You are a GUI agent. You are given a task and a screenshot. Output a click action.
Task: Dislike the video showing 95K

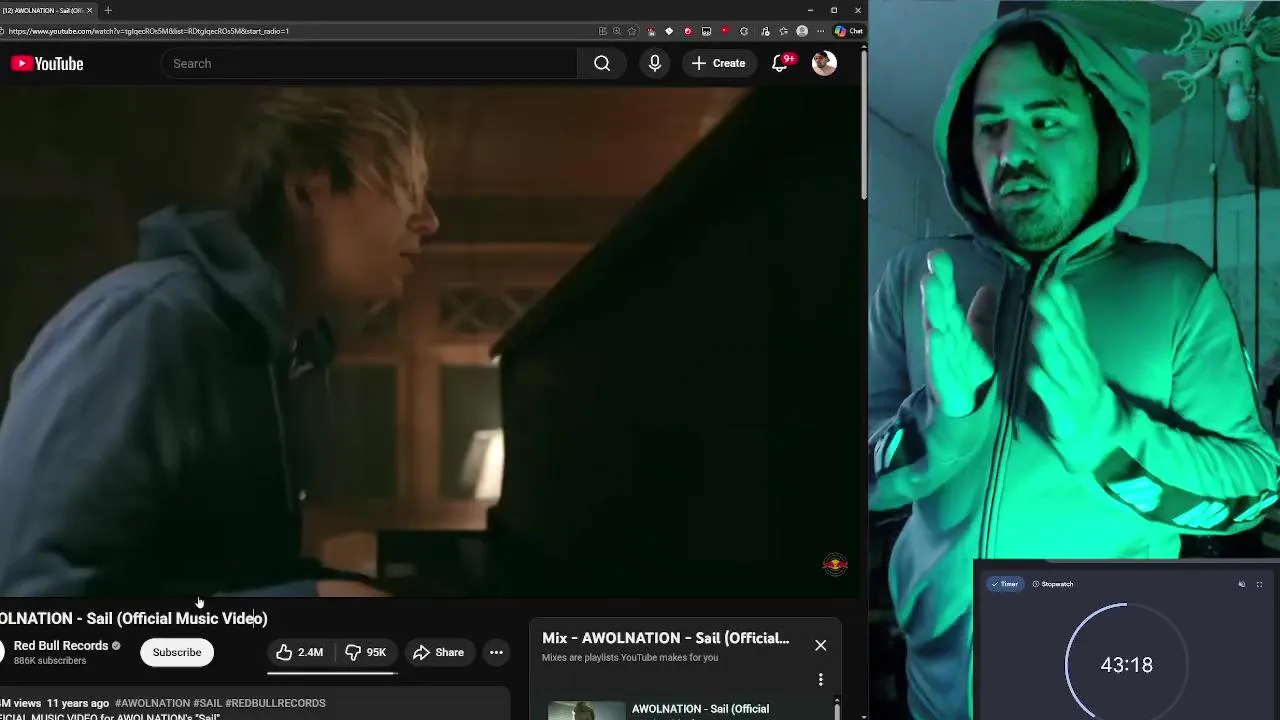[x=366, y=652]
